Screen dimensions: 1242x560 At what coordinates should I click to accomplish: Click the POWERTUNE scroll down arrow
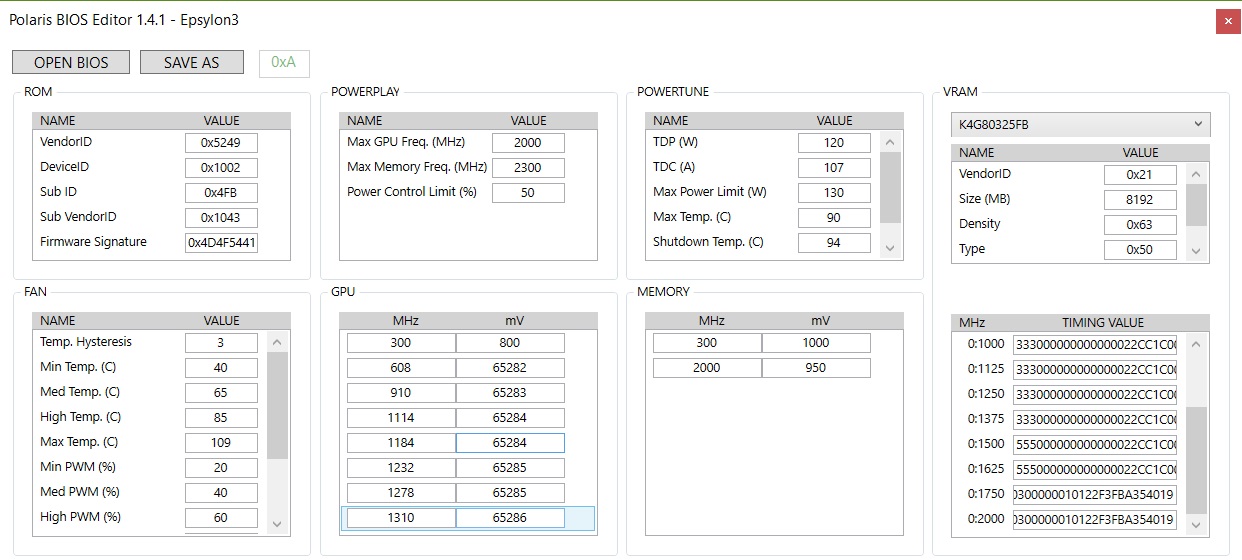coord(890,247)
